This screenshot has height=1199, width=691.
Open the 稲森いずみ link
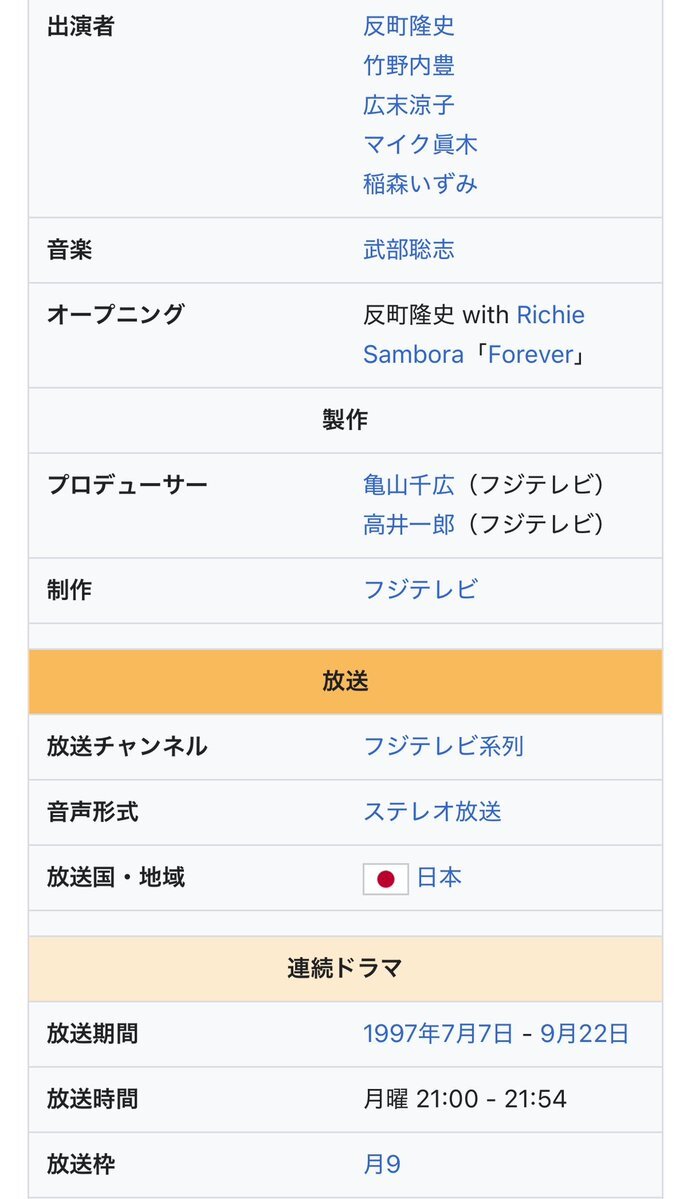click(x=420, y=184)
